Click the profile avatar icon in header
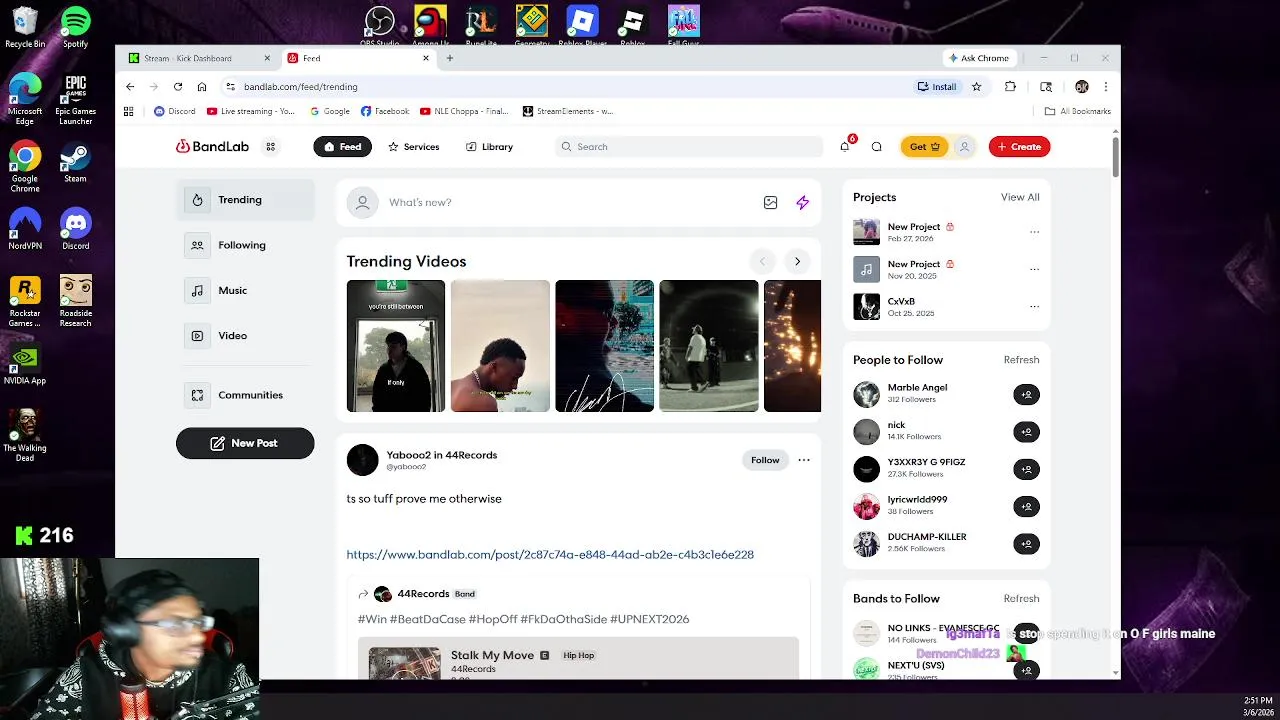 tap(964, 147)
